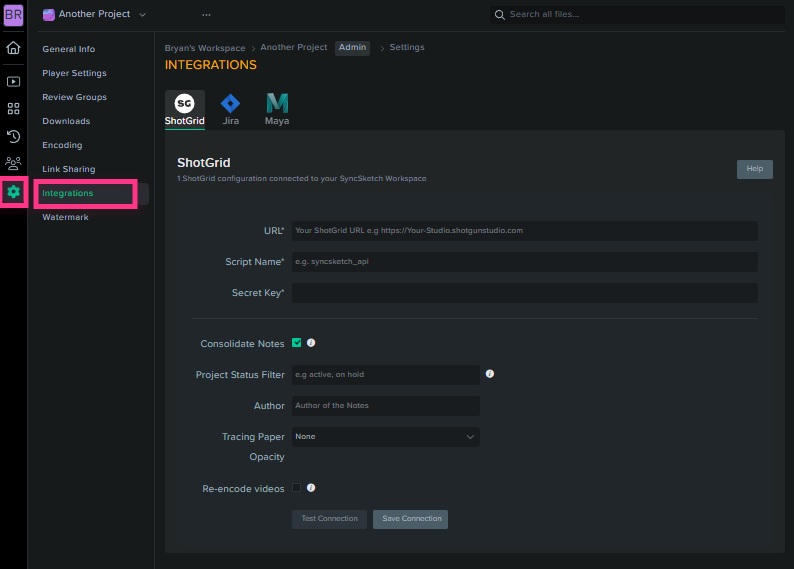Switch to the Maya integration tab
The width and height of the screenshot is (794, 569).
pos(277,109)
